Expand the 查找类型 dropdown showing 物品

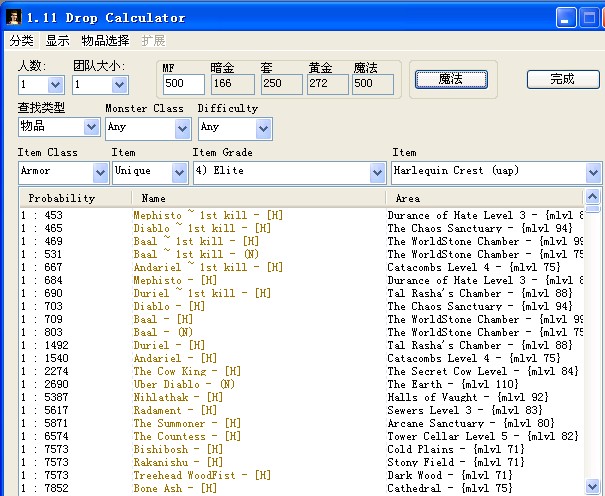(92, 127)
